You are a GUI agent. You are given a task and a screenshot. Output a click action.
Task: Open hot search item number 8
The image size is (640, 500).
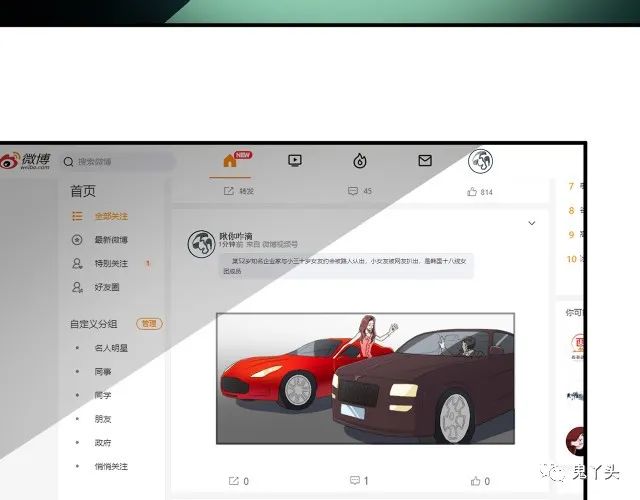(576, 211)
